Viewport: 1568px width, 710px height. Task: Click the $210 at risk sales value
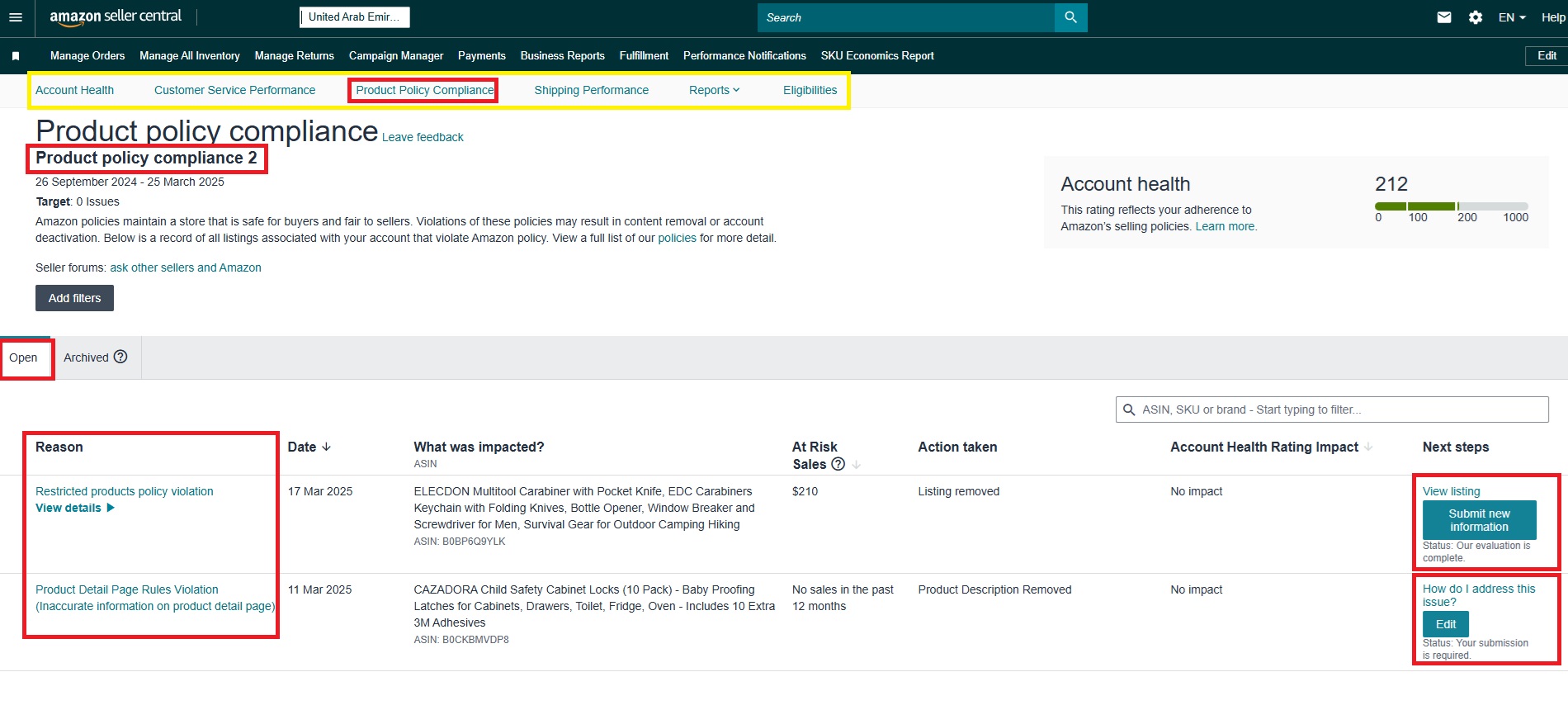(805, 491)
